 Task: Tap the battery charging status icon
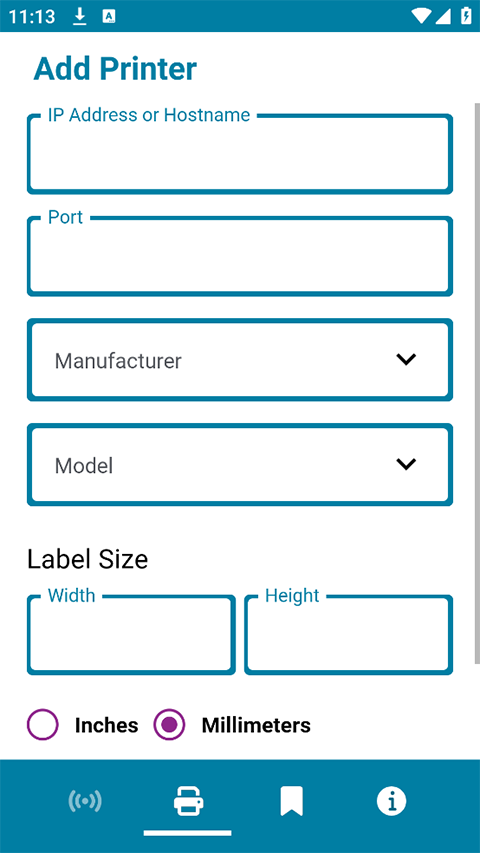[x=466, y=16]
